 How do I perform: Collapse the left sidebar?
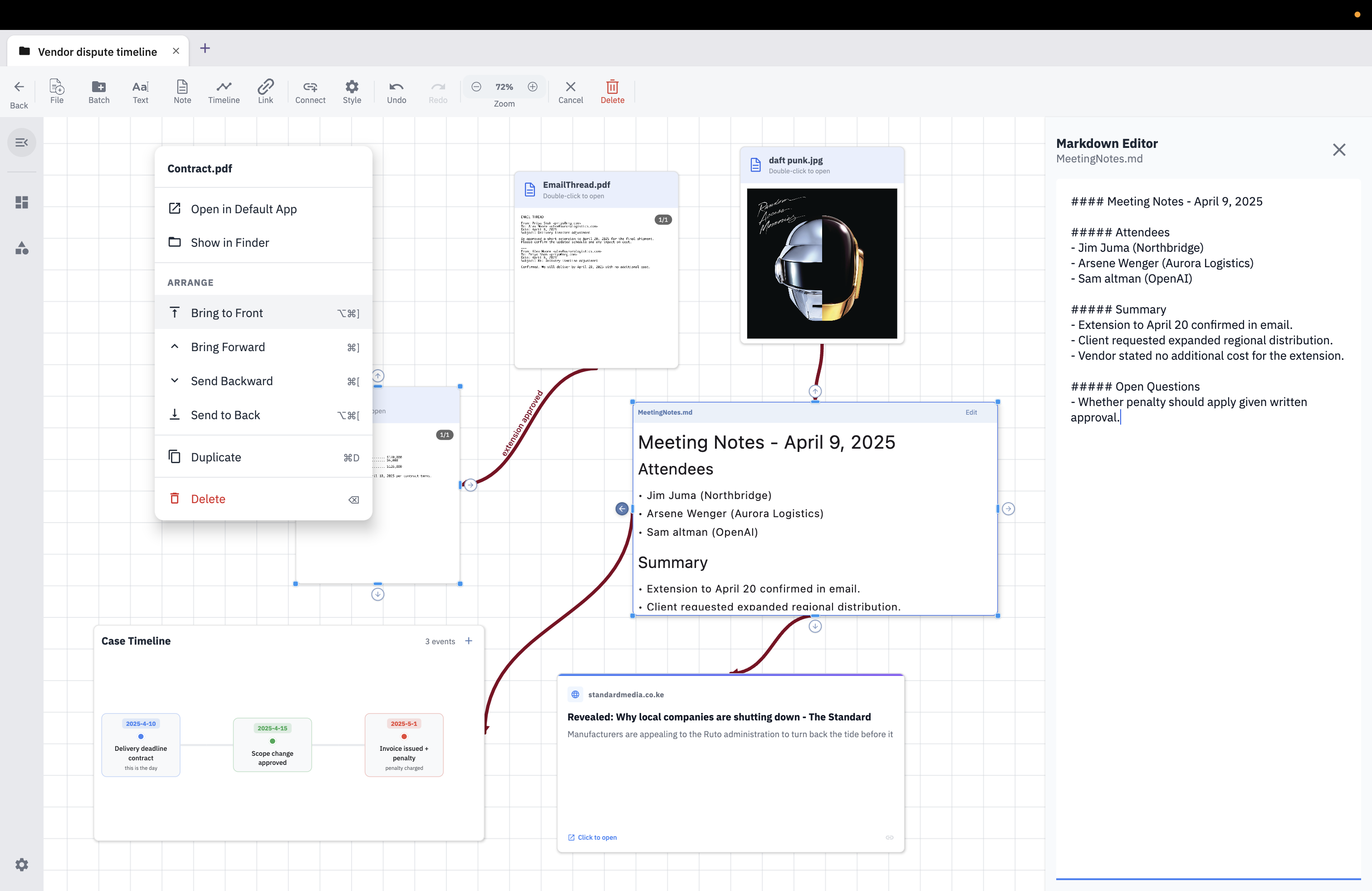[21, 142]
